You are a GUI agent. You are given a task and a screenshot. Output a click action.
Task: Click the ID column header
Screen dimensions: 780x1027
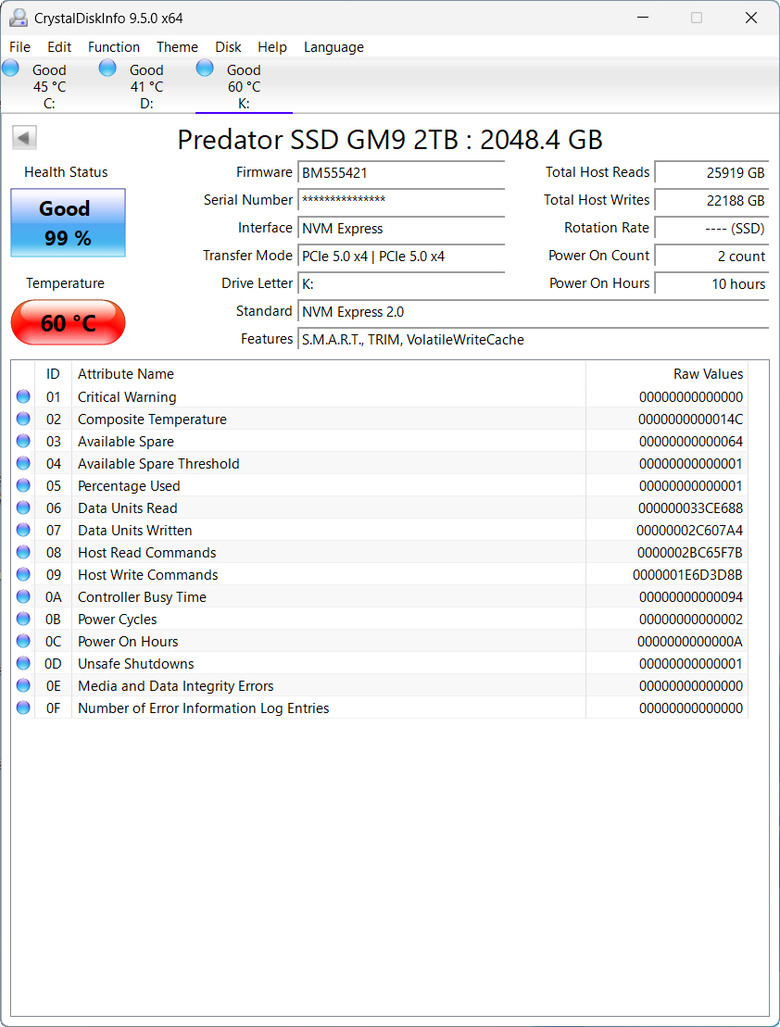(x=53, y=374)
